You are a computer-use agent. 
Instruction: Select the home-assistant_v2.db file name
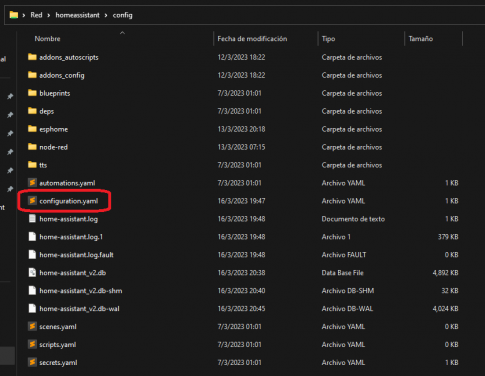[x=73, y=273]
